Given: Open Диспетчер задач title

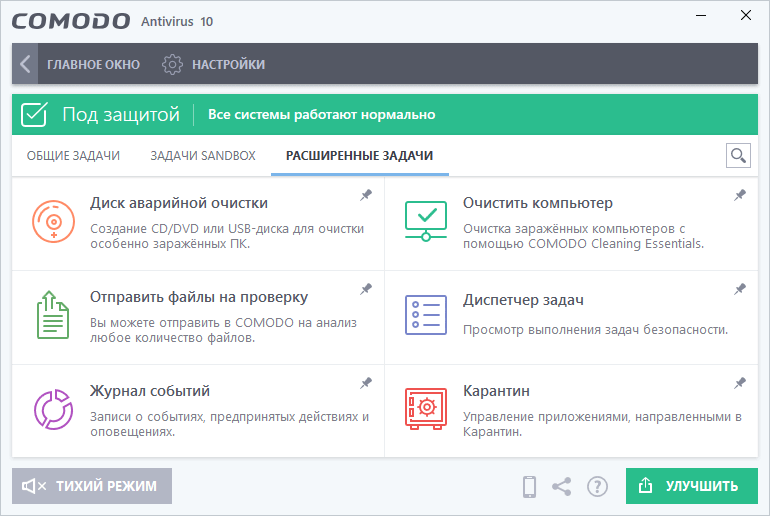Looking at the screenshot, I should click(x=523, y=300).
